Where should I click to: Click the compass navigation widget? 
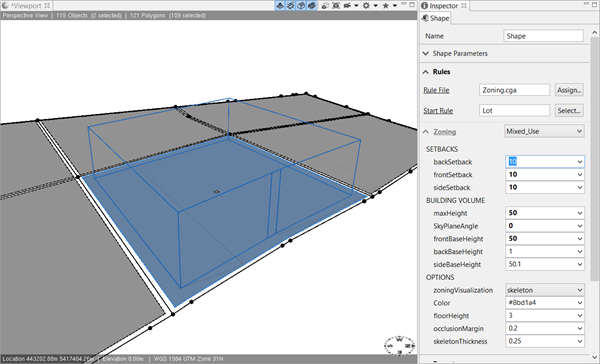pos(399,346)
